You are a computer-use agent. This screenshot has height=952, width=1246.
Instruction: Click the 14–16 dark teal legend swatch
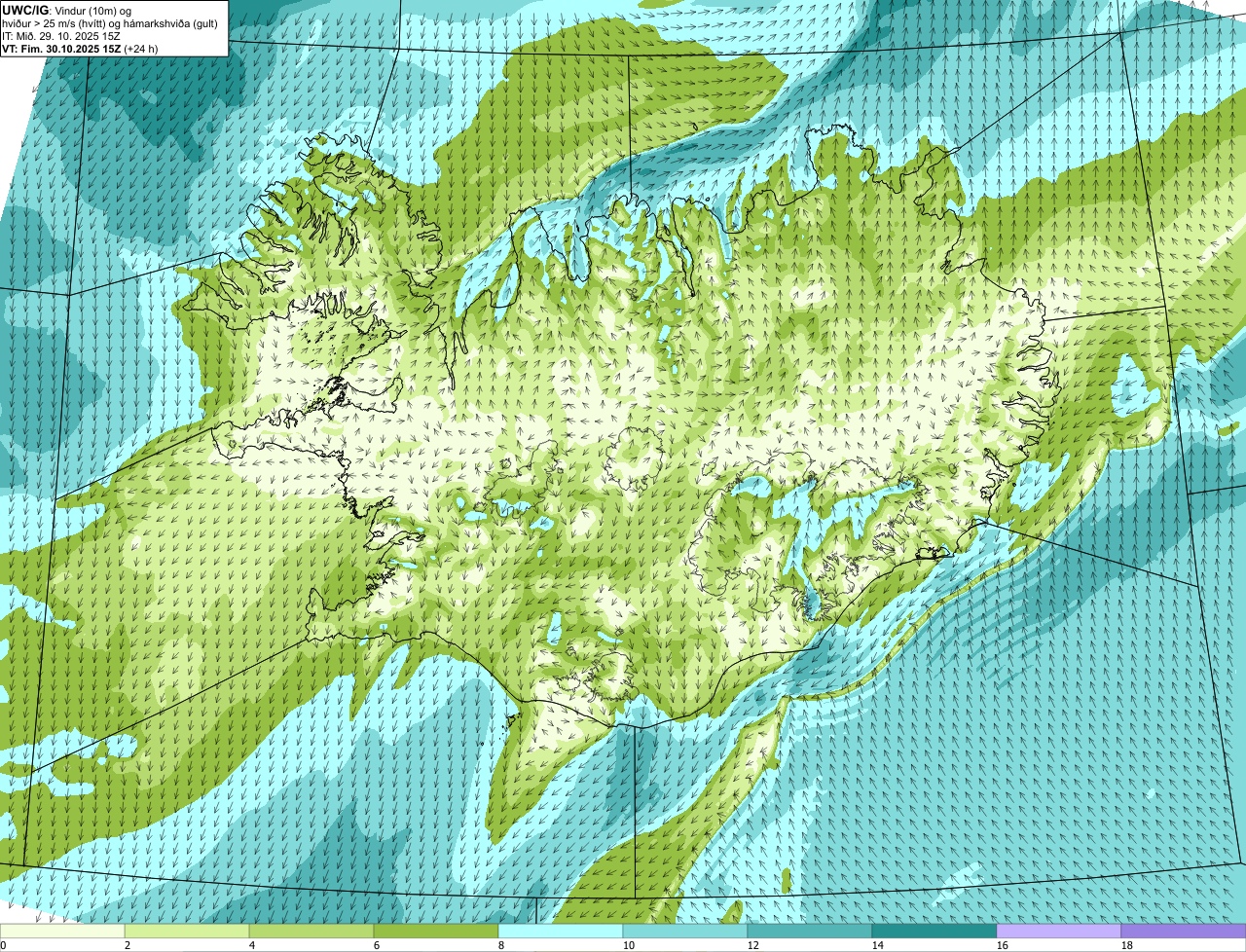(x=934, y=932)
